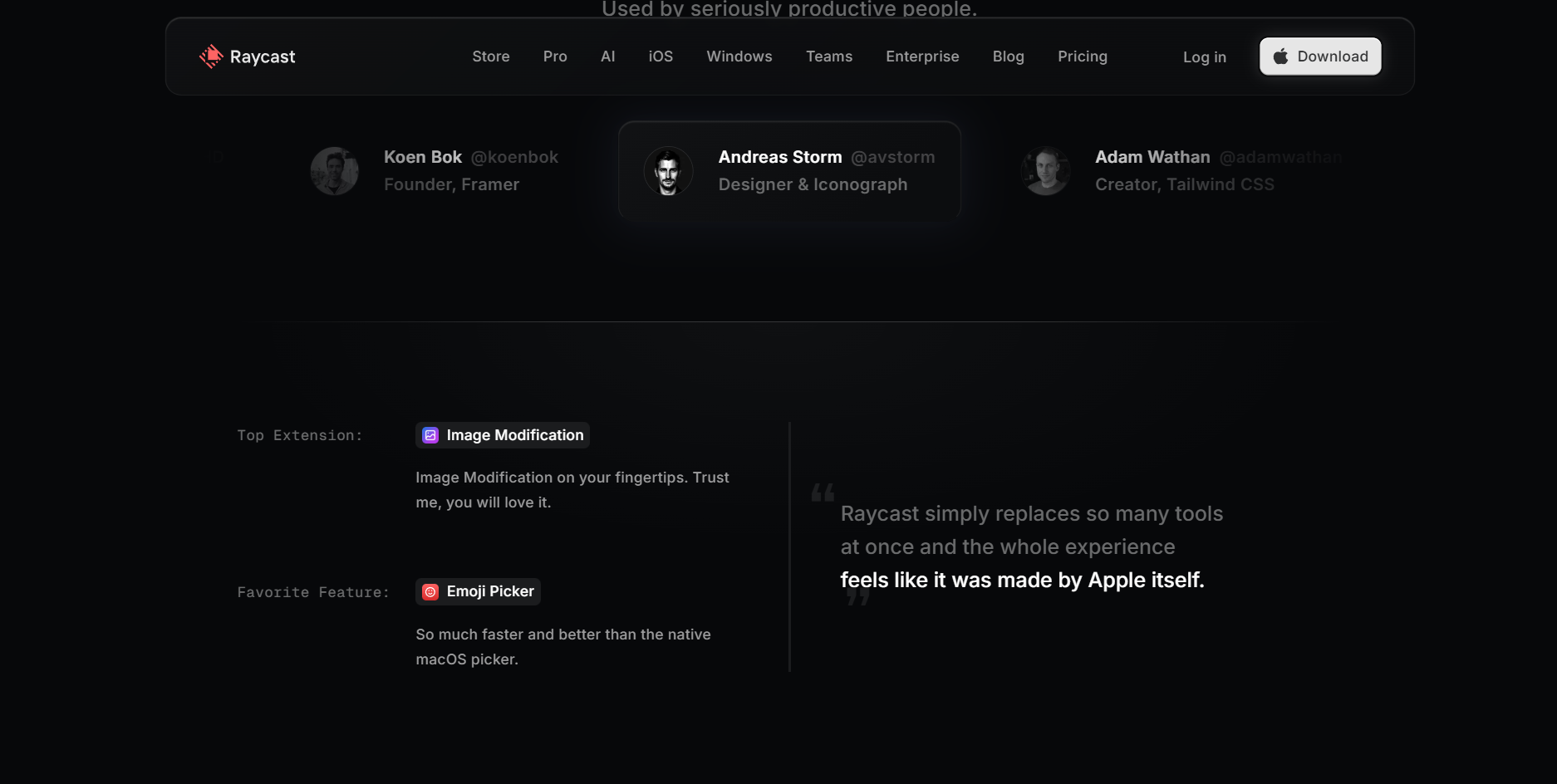
Task: Select Koen Bok's avatar
Action: 334,171
